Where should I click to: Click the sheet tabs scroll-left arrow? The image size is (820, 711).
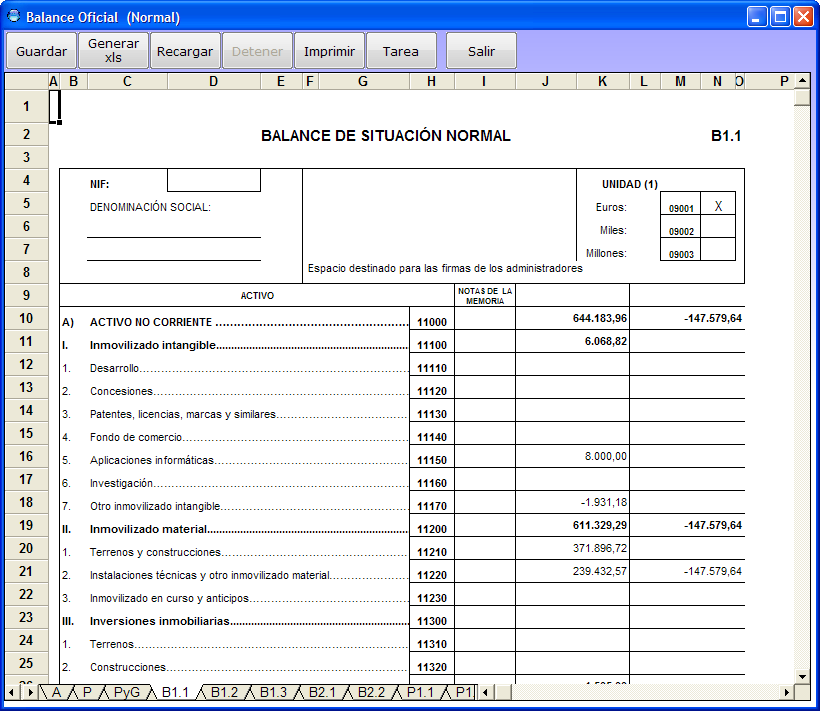pos(12,693)
